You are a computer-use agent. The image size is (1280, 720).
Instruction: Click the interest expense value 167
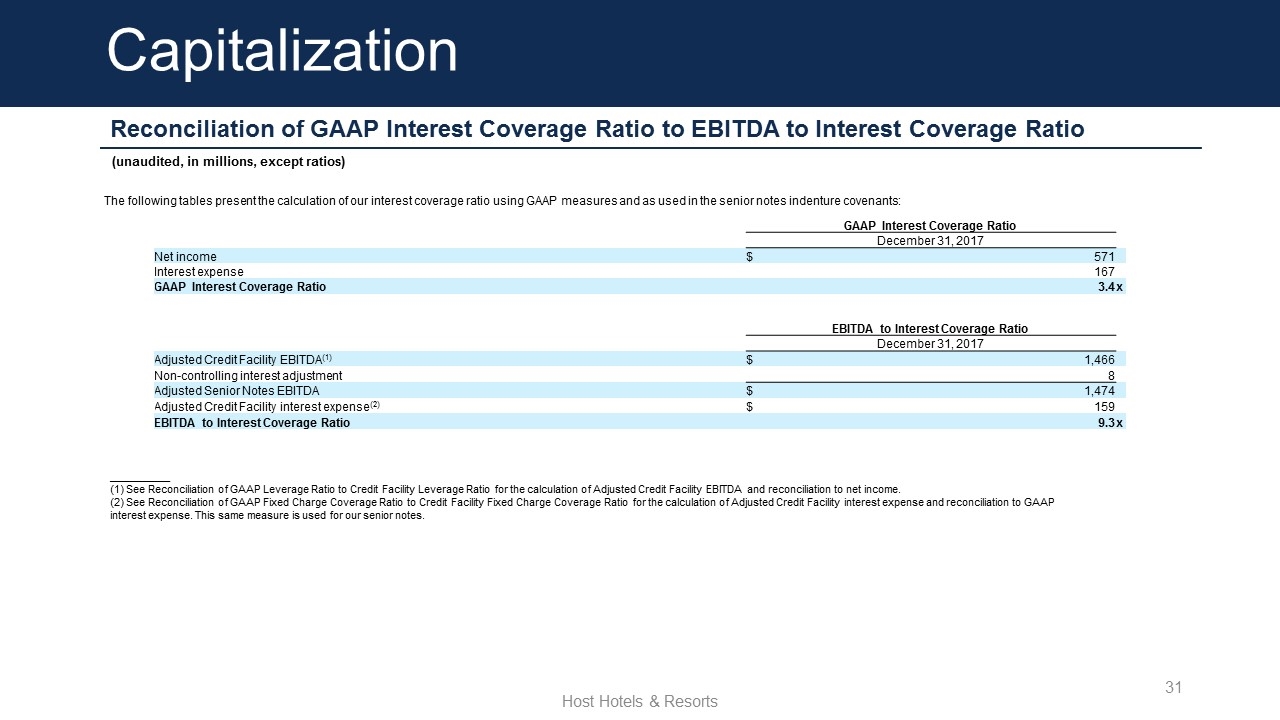click(1104, 272)
